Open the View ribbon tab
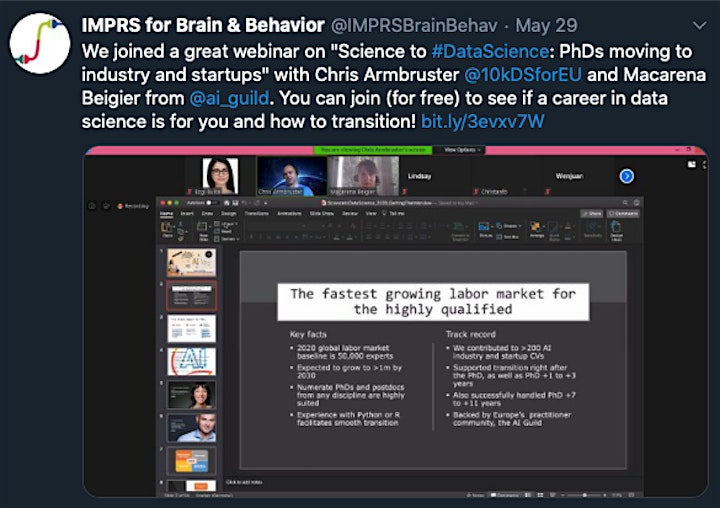 (371, 214)
